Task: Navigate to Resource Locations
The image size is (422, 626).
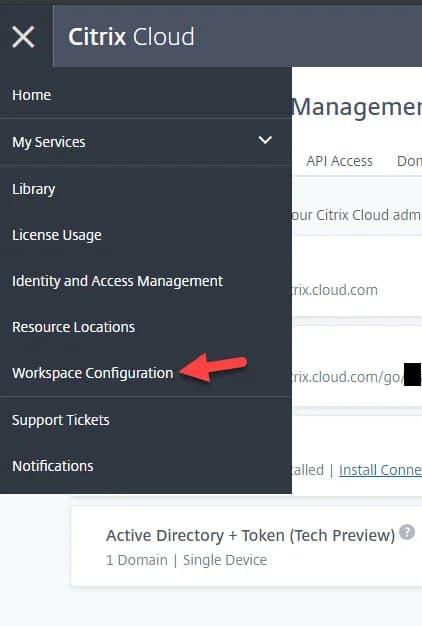Action: 73,327
